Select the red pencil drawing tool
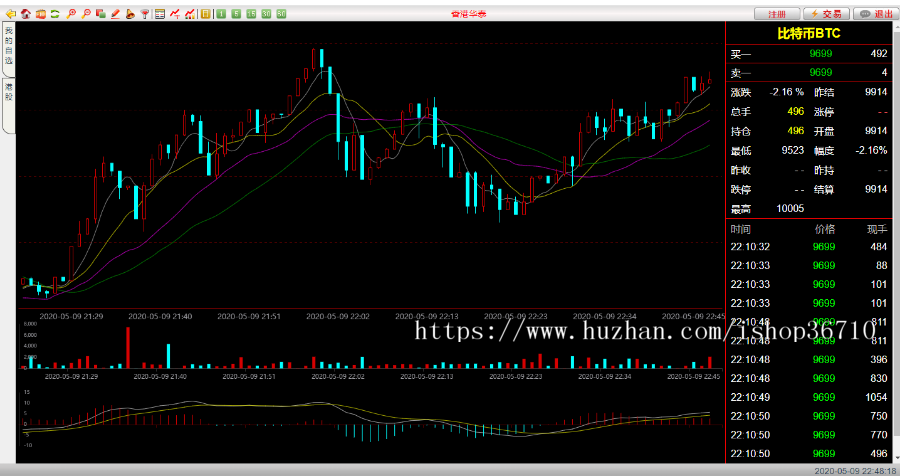 tap(115, 14)
